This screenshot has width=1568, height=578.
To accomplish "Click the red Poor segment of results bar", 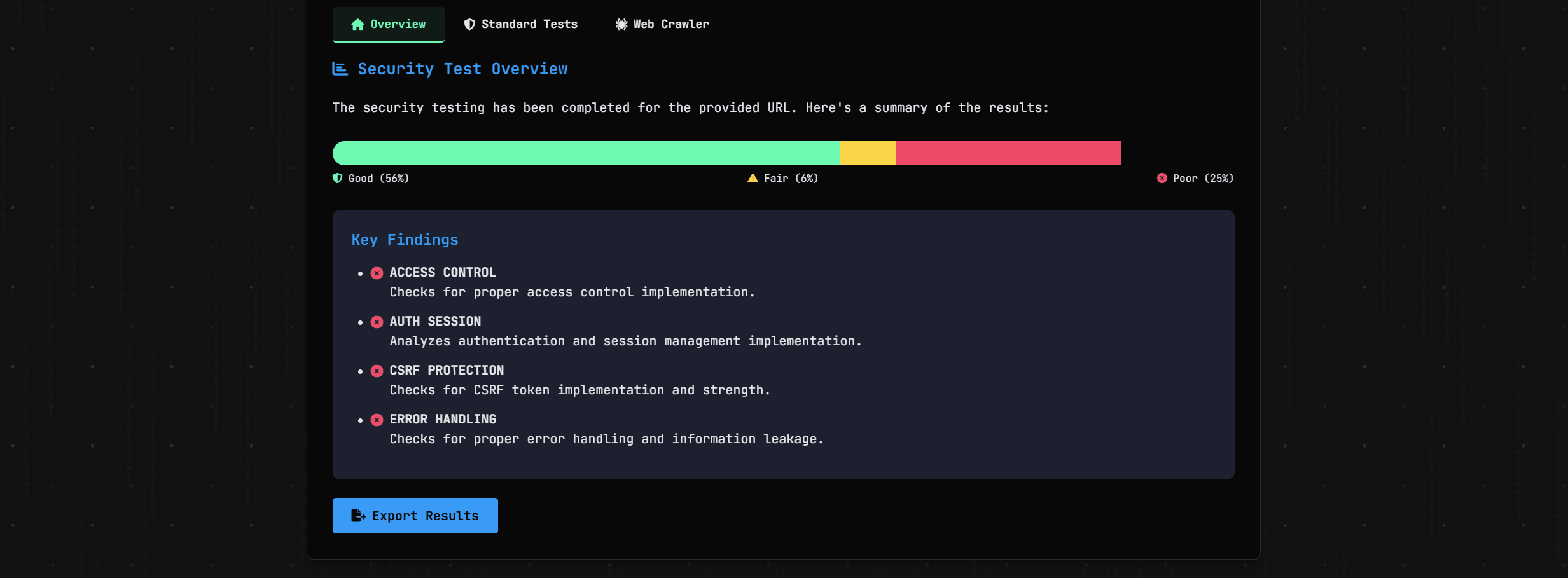I will [1008, 153].
